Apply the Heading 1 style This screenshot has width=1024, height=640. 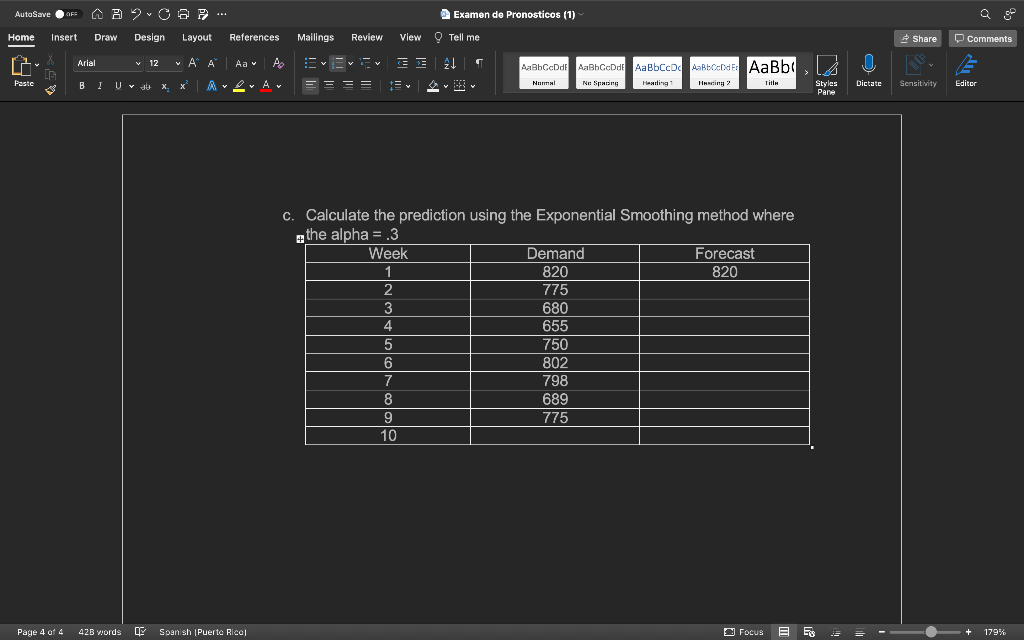[656, 71]
